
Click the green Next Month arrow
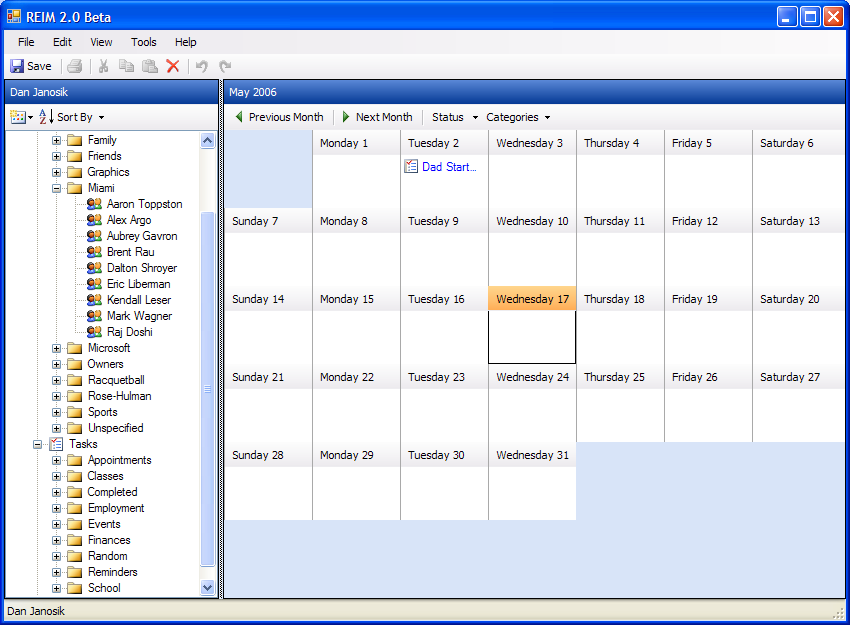(x=346, y=117)
